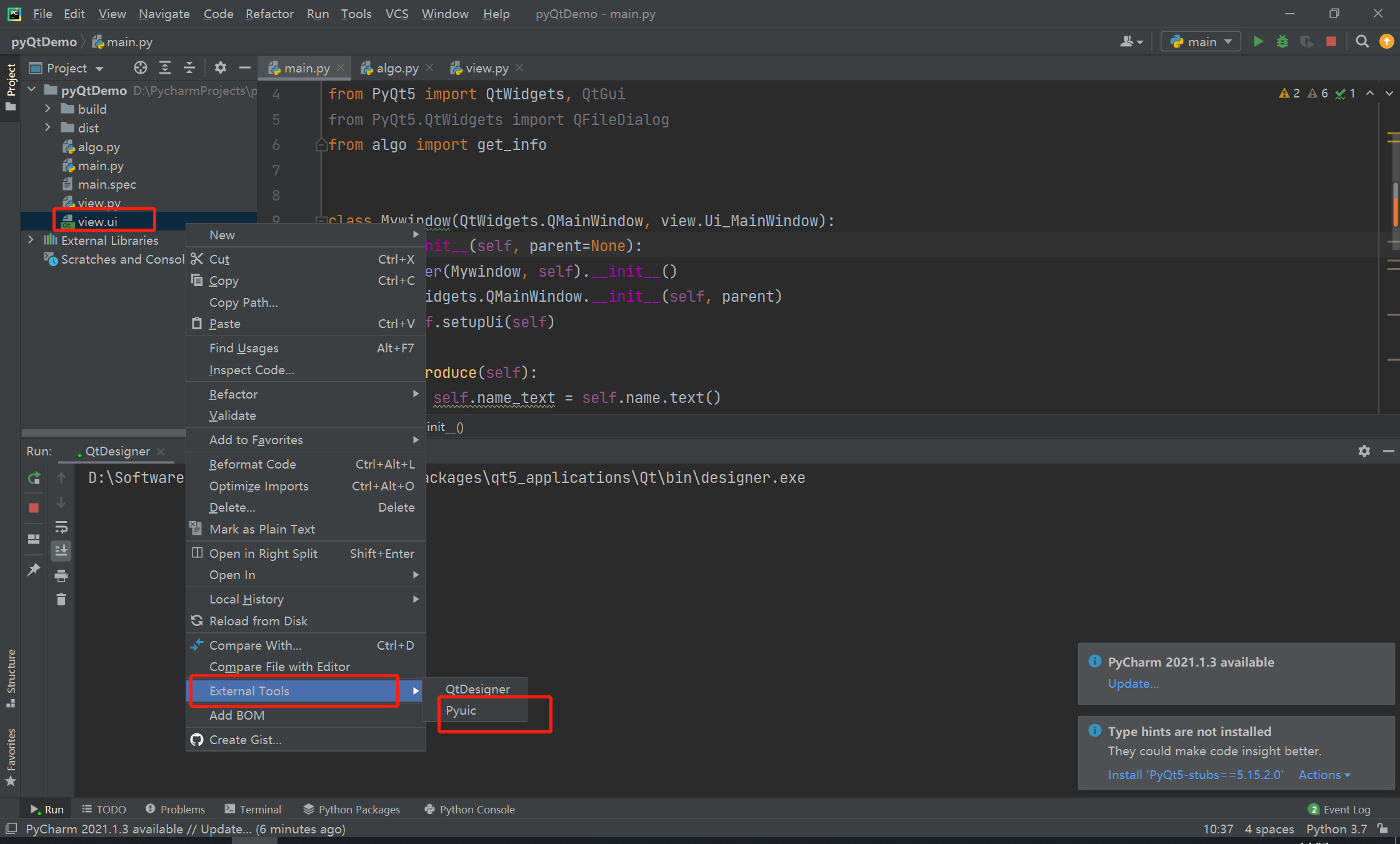Expand External Libraries node
Image resolution: width=1400 pixels, height=844 pixels.
coord(31,241)
